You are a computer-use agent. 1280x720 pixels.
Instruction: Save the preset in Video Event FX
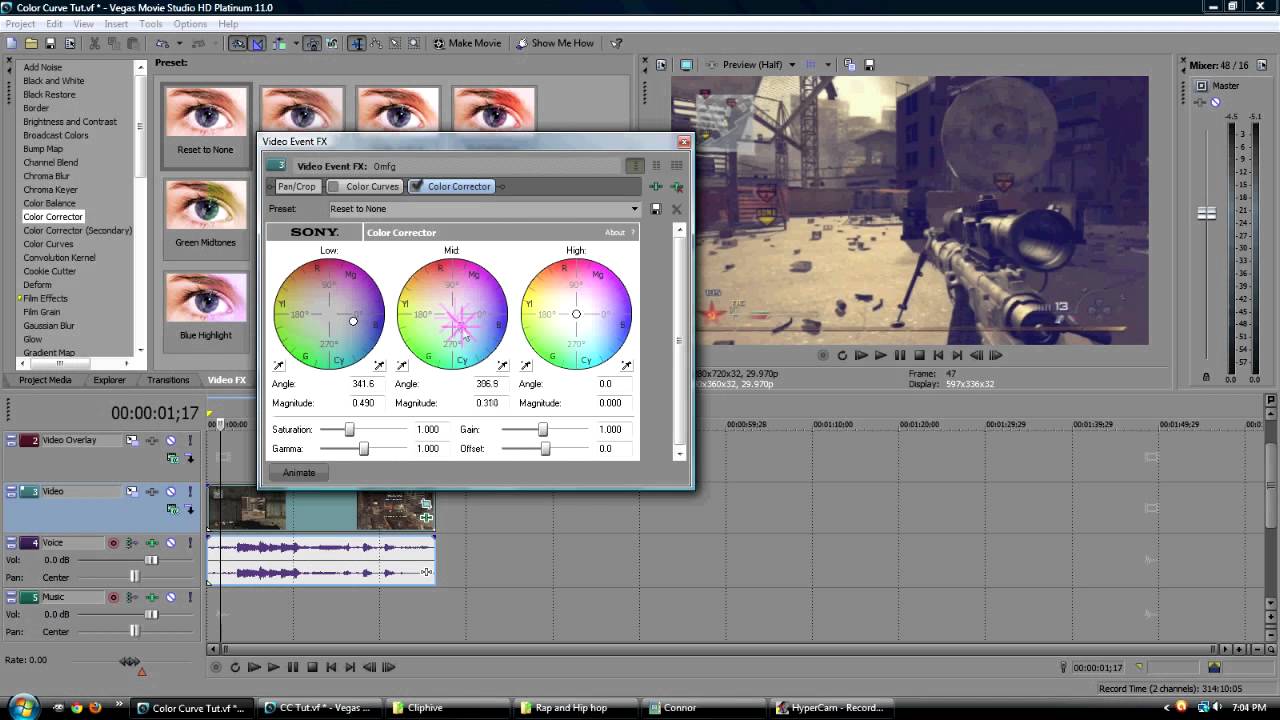[656, 209]
